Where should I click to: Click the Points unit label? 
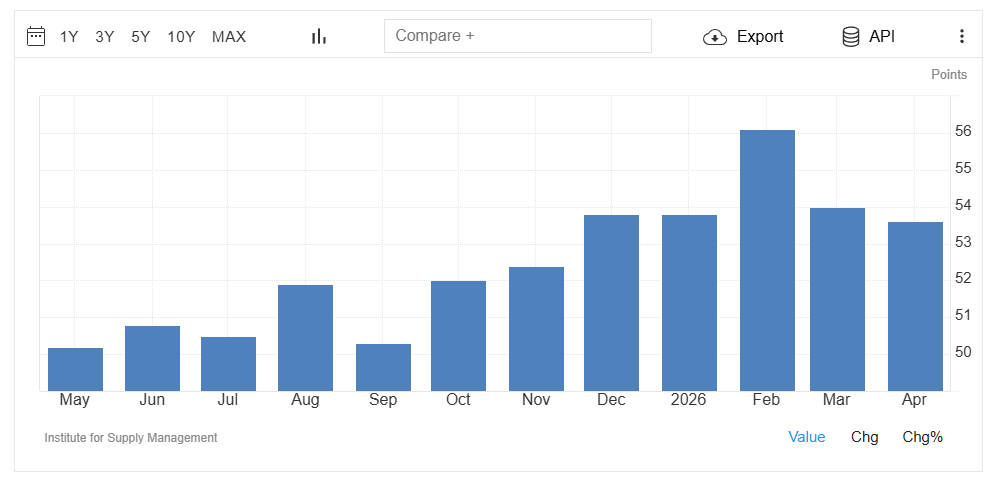click(x=949, y=75)
